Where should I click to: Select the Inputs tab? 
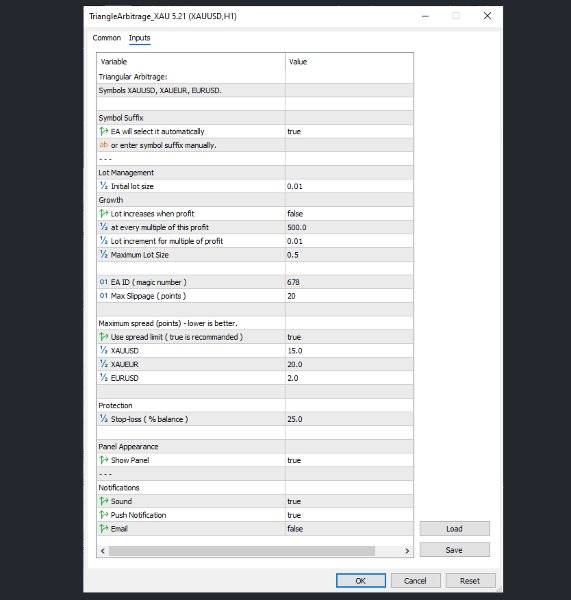139,38
